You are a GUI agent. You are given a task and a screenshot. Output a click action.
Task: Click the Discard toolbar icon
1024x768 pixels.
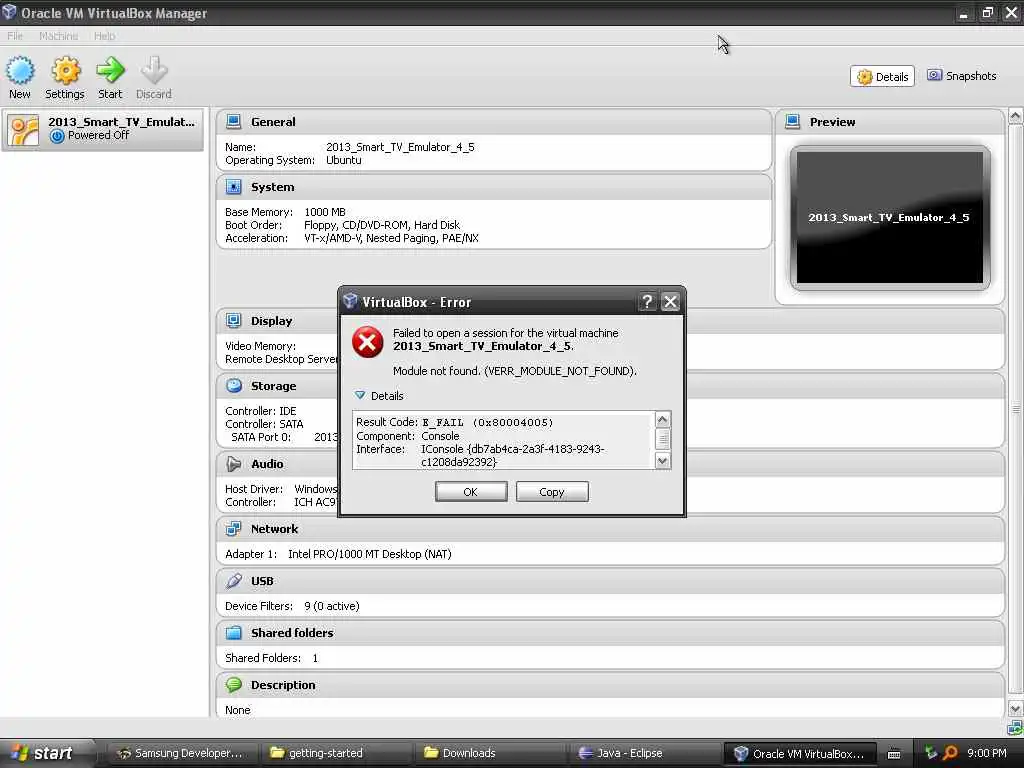tap(154, 70)
